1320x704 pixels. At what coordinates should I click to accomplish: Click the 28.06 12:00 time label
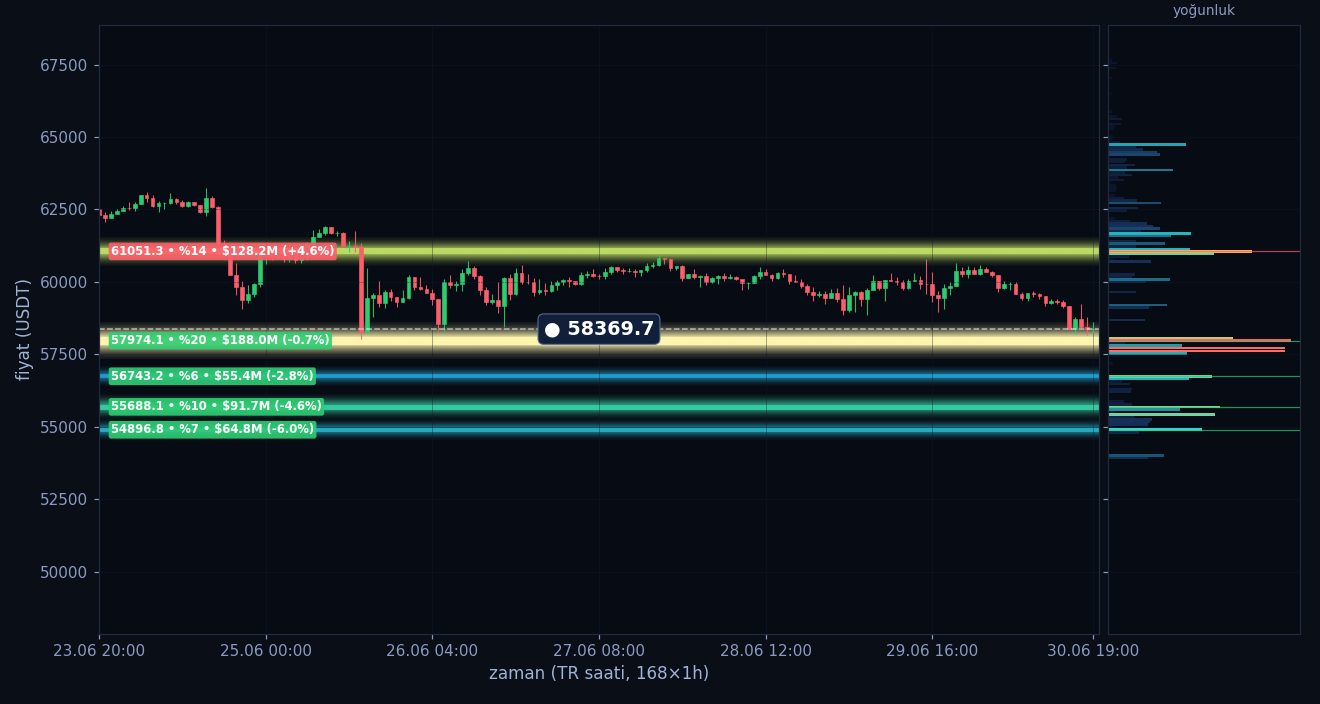[x=766, y=651]
